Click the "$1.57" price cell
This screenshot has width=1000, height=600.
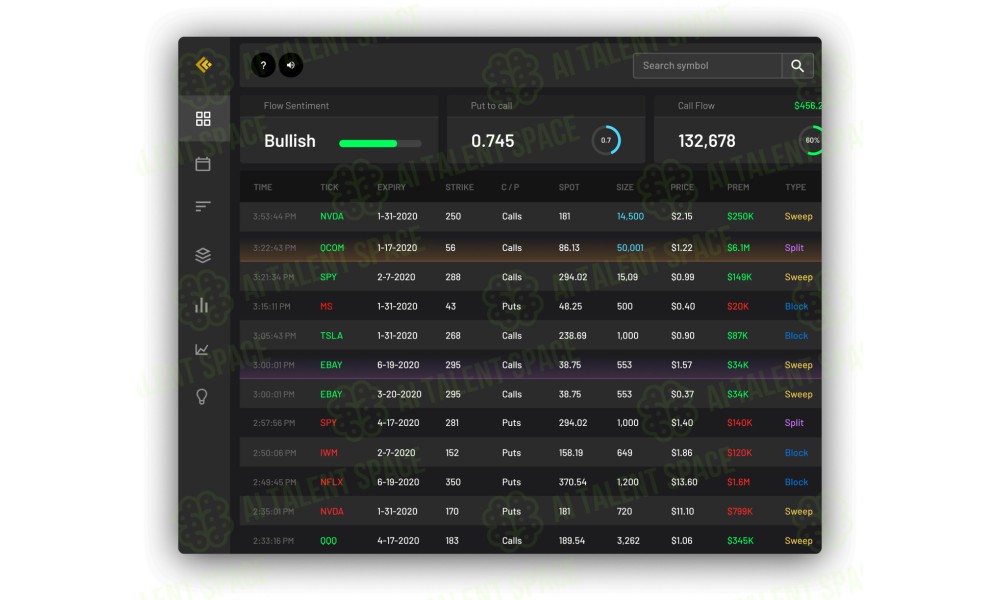coord(682,365)
